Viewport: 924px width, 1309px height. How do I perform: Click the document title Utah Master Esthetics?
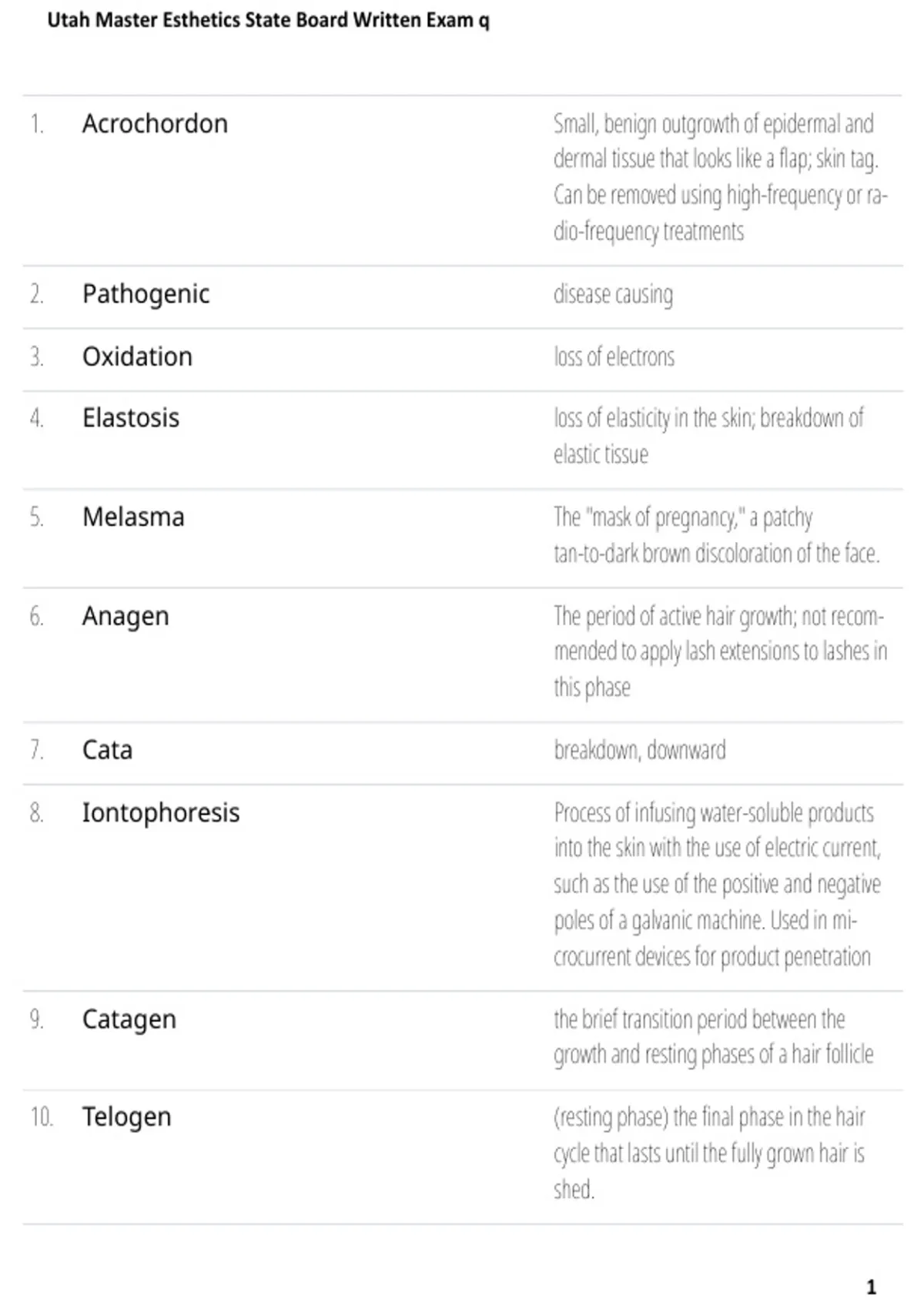point(268,21)
